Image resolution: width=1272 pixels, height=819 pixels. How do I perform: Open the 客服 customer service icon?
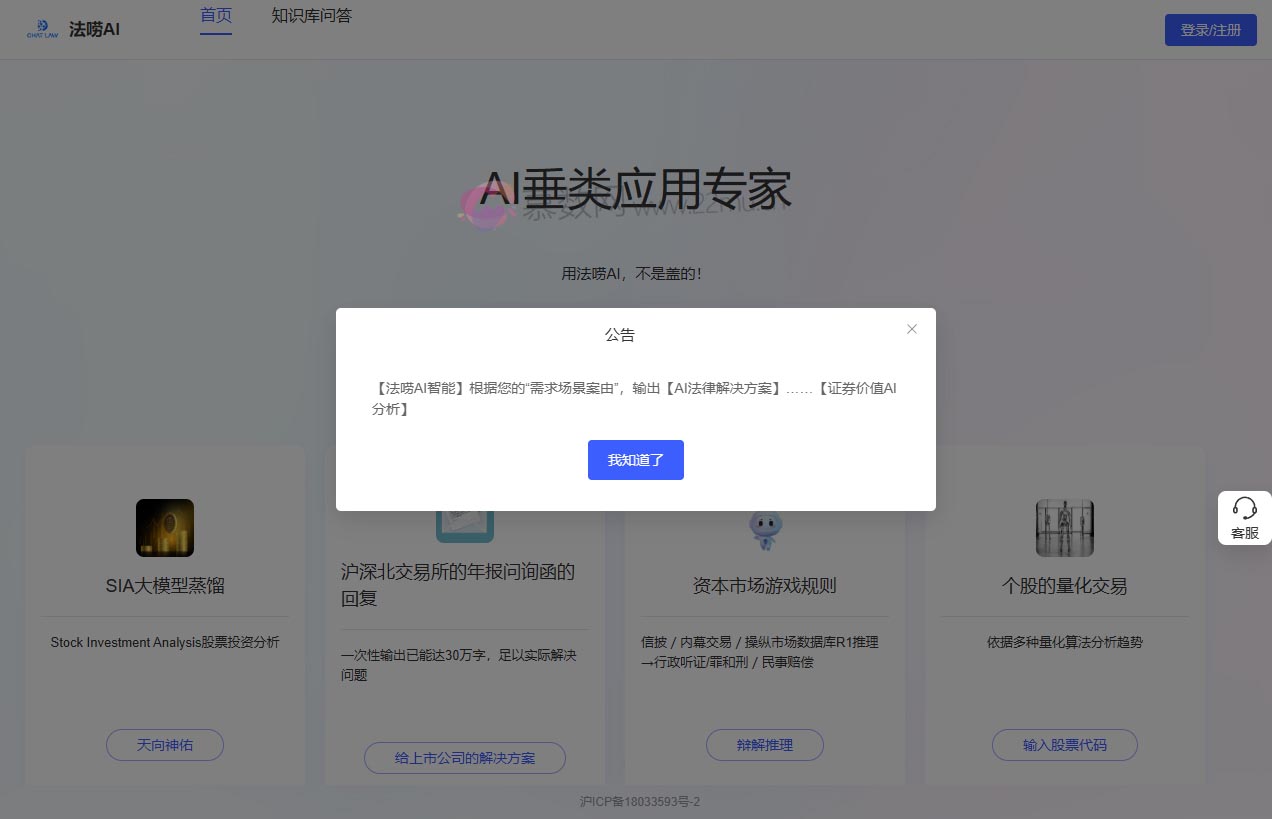point(1244,517)
